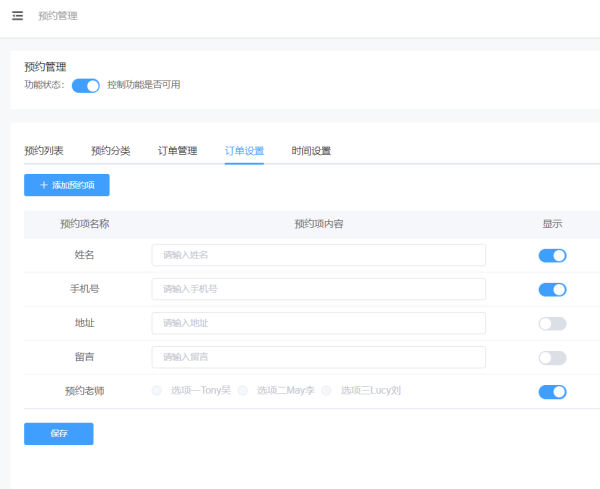Click the 地址 row label

(x=85, y=323)
